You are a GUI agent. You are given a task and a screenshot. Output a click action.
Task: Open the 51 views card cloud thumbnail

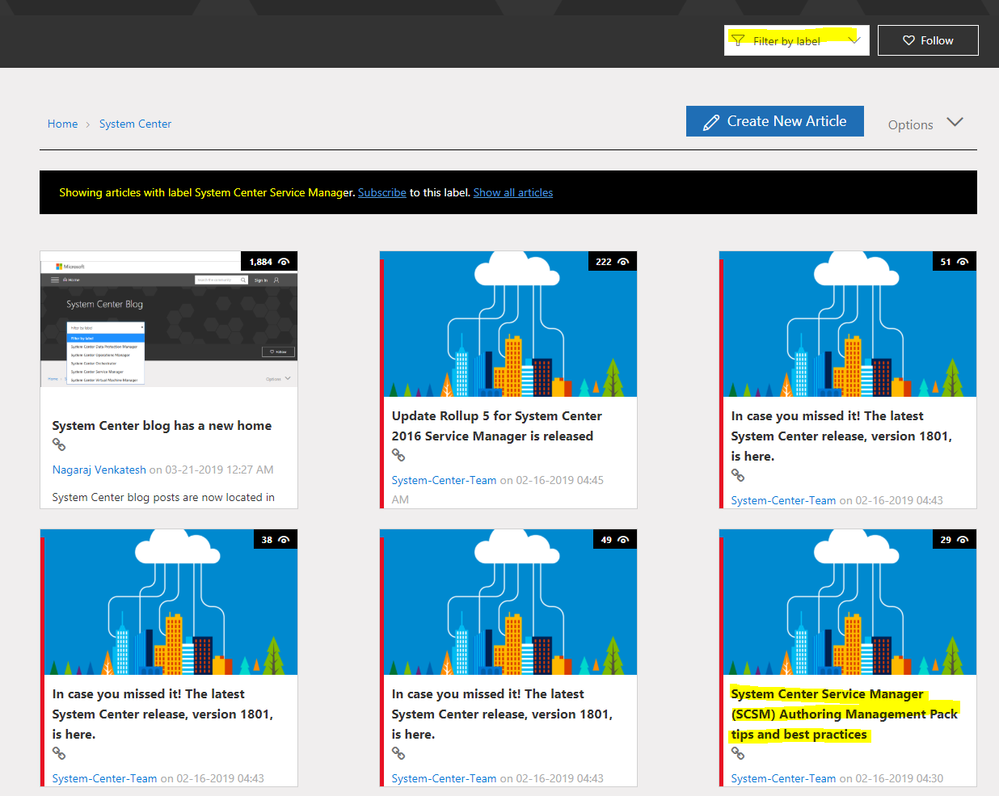click(x=849, y=324)
